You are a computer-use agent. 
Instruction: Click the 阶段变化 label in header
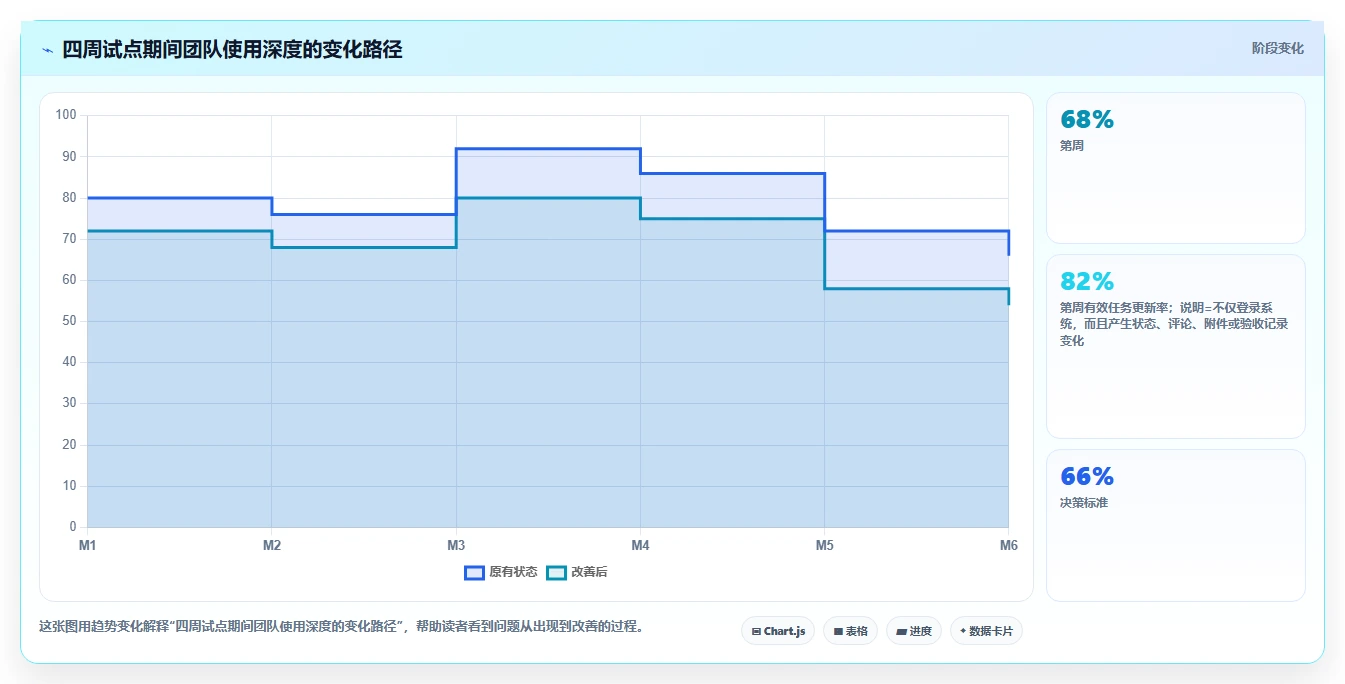pyautogui.click(x=1277, y=48)
